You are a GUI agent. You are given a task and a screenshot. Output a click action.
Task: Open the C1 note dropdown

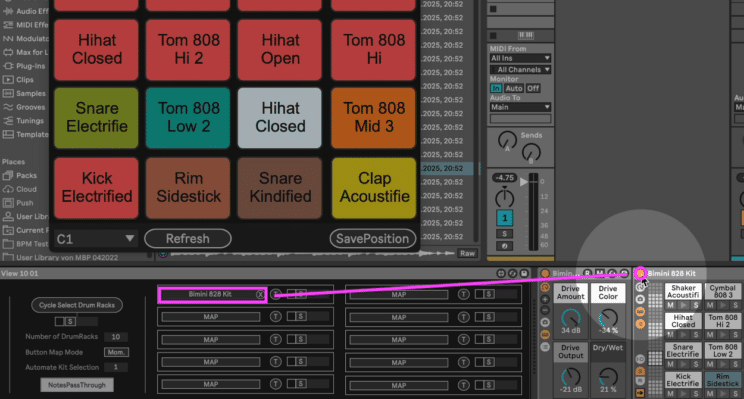pos(95,239)
